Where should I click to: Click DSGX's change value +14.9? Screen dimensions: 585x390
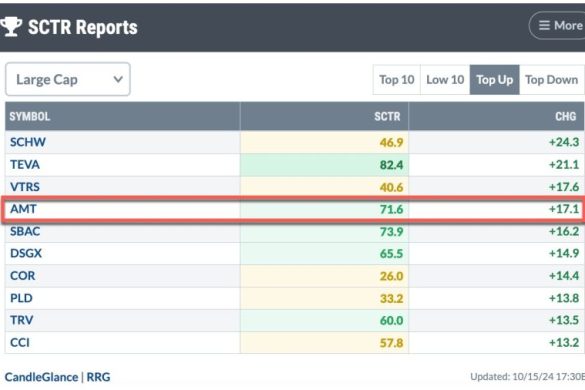click(x=564, y=253)
